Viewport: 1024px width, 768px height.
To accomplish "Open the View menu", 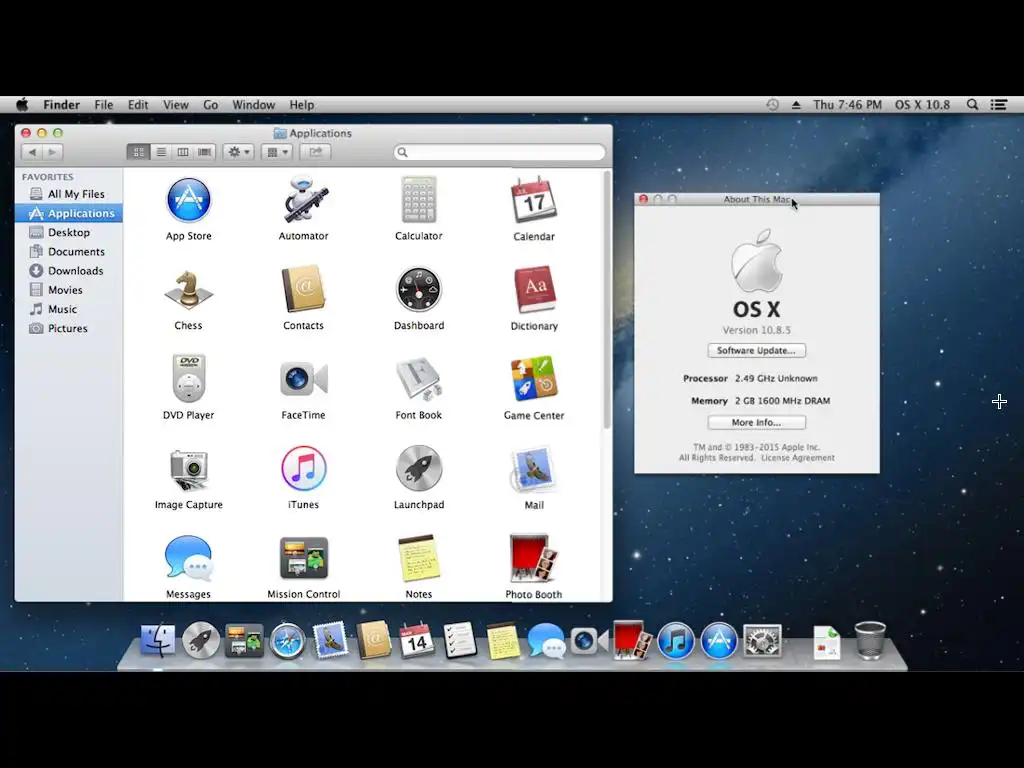I will click(x=176, y=104).
